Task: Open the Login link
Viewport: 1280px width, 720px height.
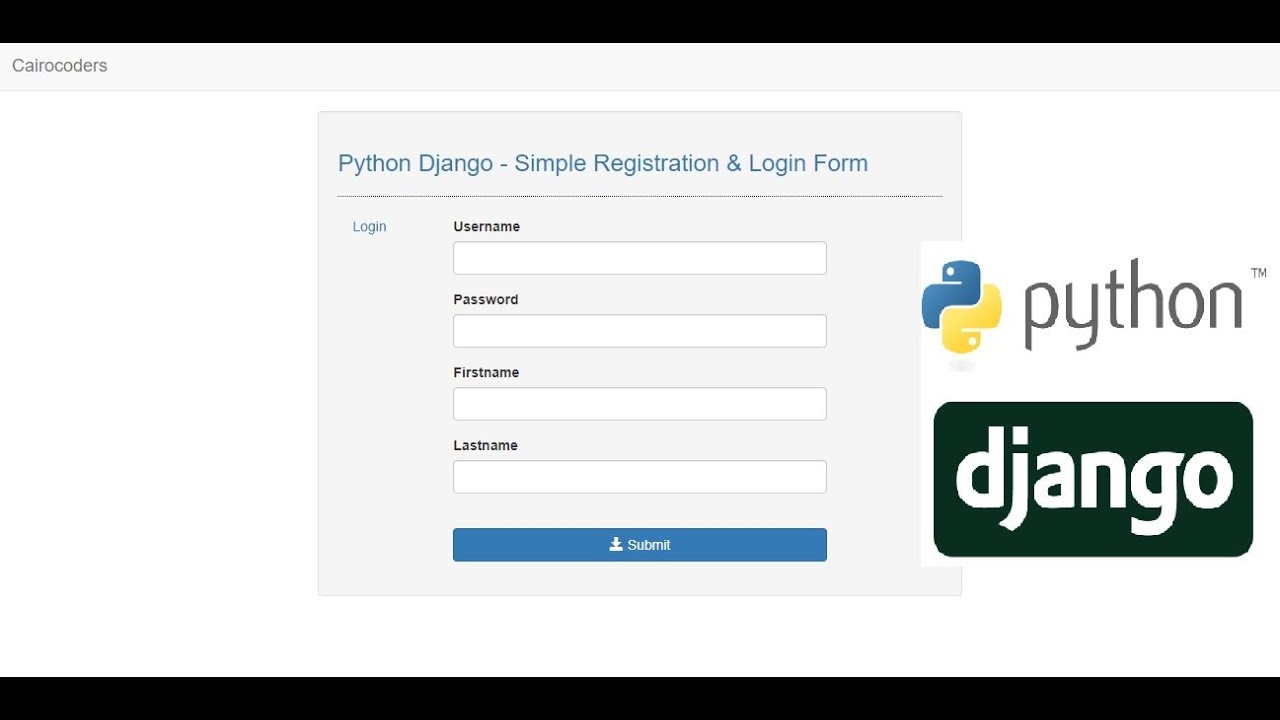Action: (369, 227)
